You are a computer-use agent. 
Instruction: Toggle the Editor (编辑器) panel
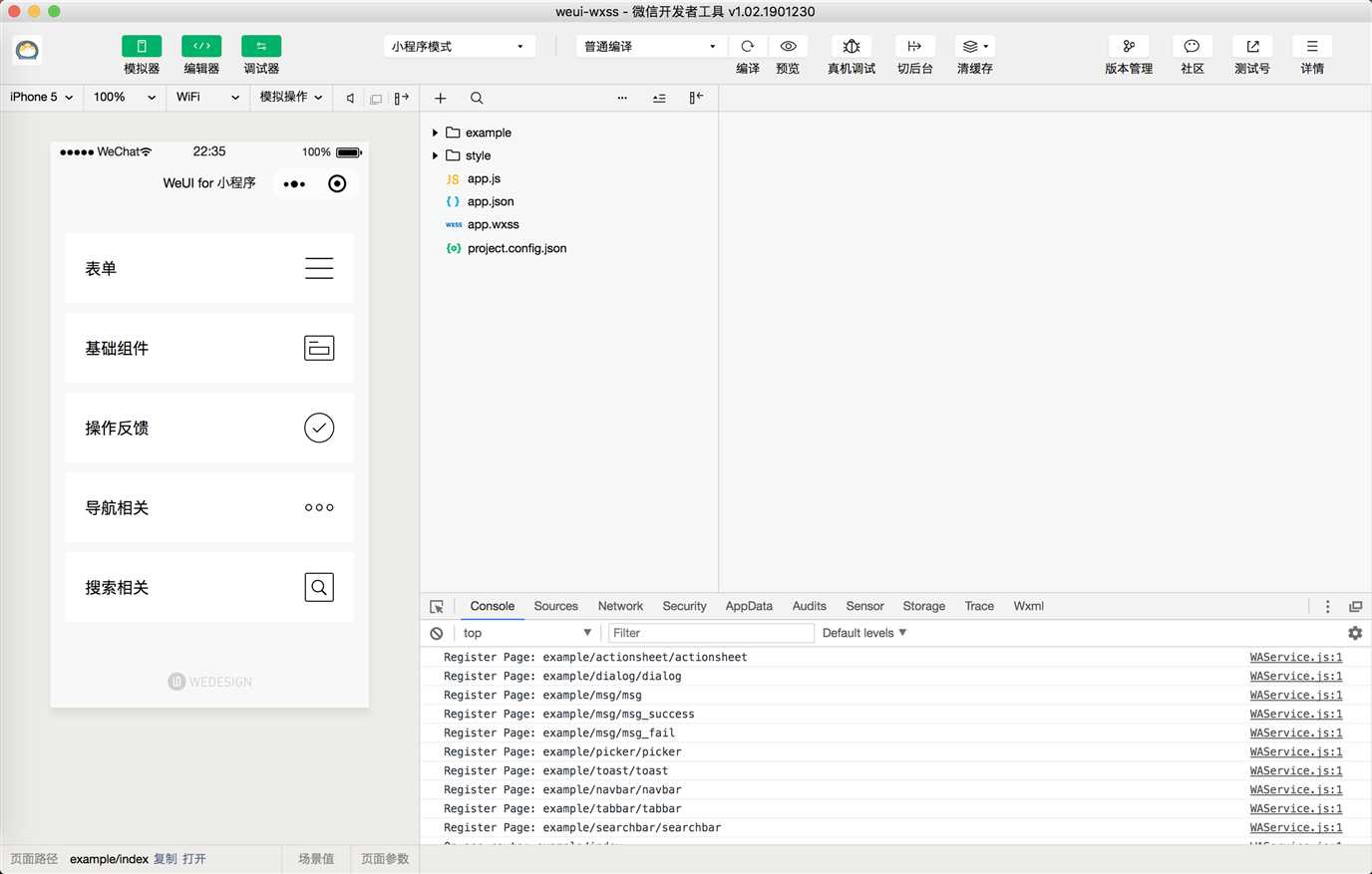[201, 47]
